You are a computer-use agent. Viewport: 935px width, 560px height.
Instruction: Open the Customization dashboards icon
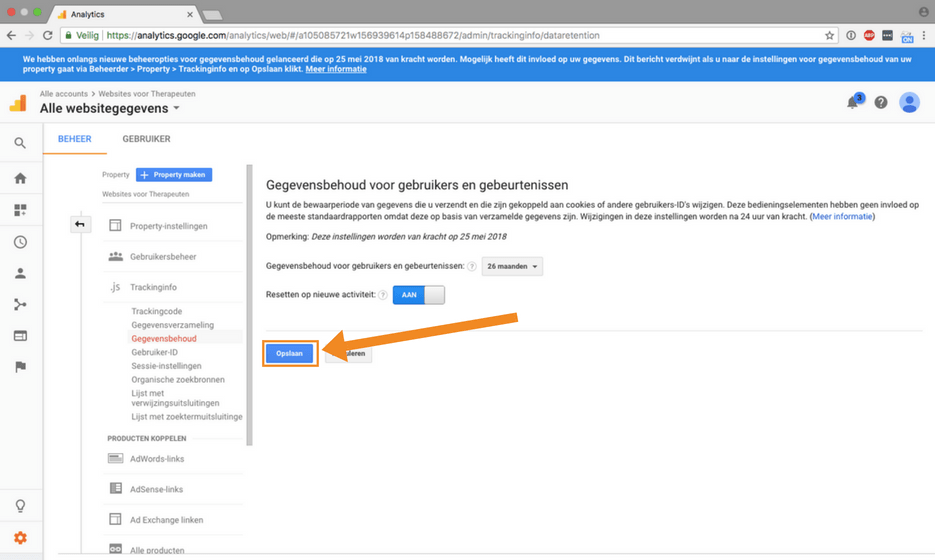coord(20,210)
